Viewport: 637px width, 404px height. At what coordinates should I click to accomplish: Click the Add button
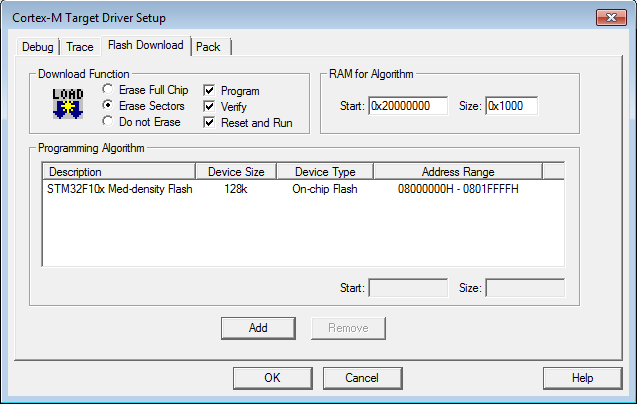[258, 328]
